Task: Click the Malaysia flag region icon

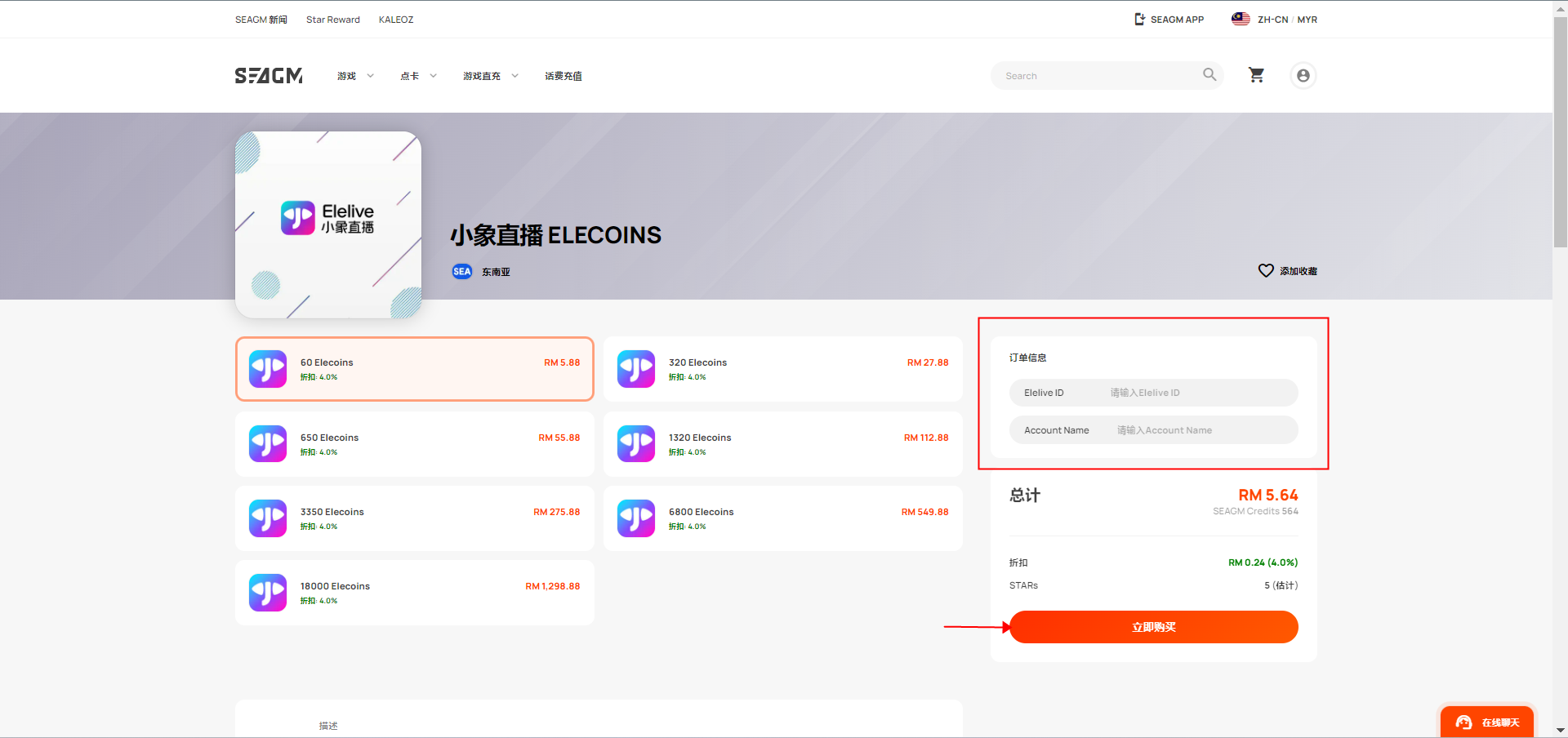Action: coord(1241,19)
